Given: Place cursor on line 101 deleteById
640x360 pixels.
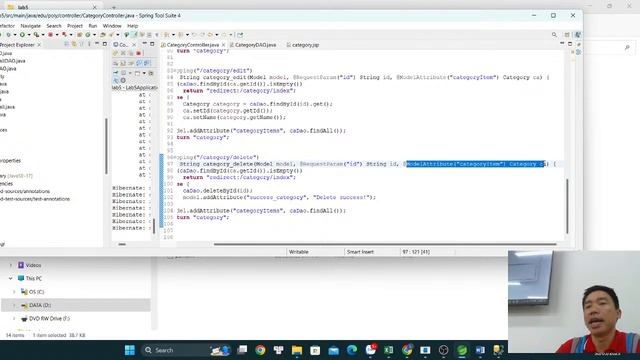Looking at the screenshot, I should coord(217,191).
